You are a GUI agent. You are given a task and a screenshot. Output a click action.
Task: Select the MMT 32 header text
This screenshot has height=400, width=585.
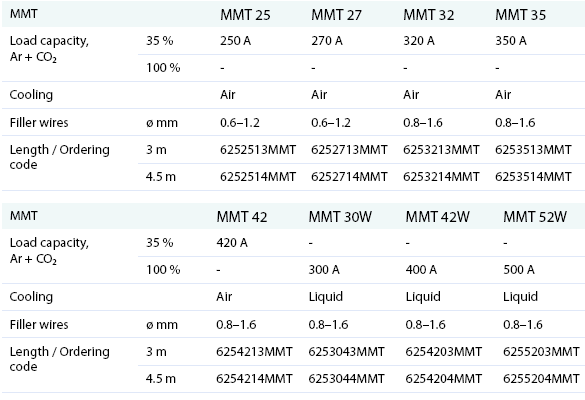click(429, 15)
